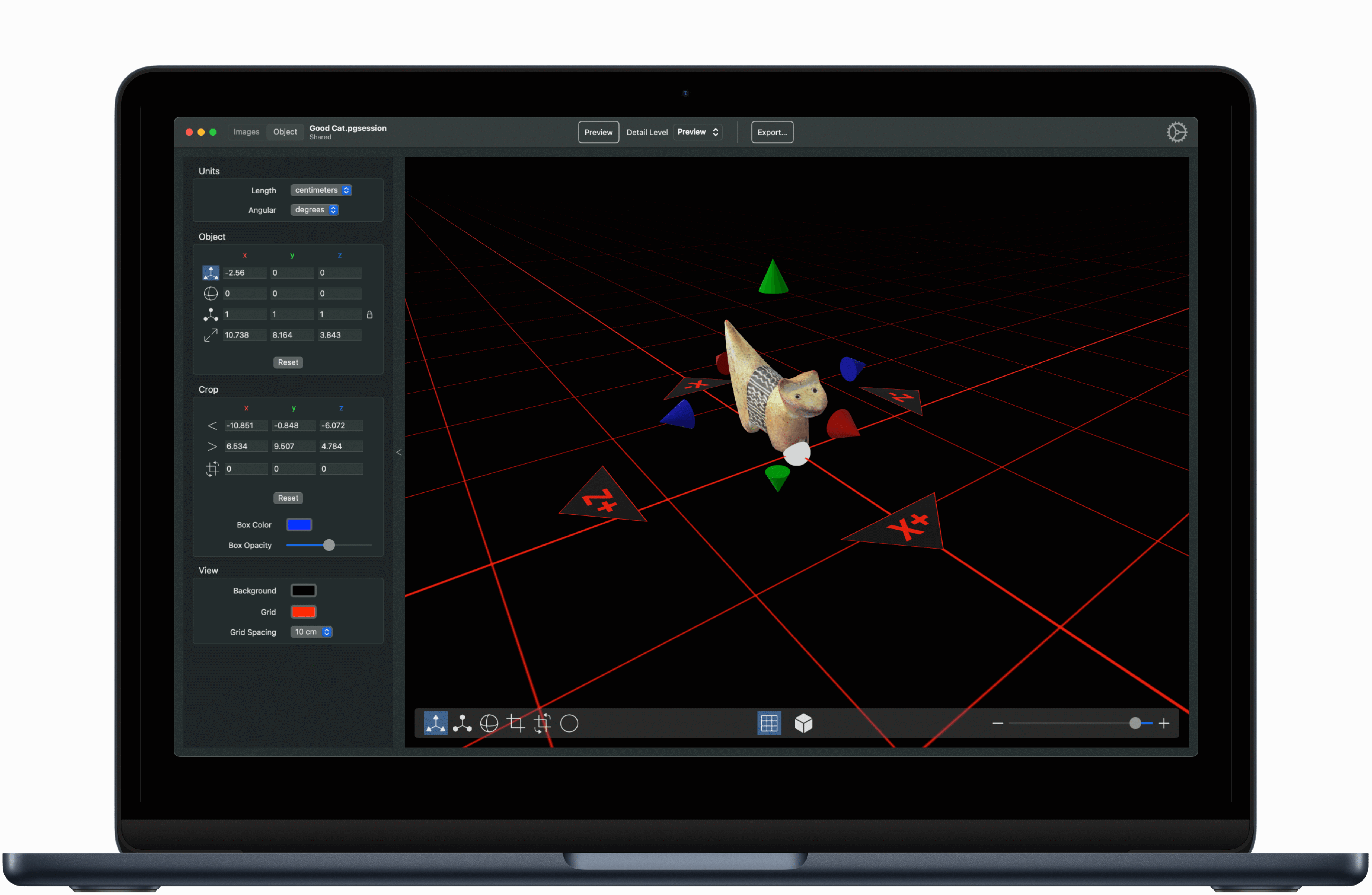Click the Object dimension x field 10.738
This screenshot has width=1372, height=895.
tap(245, 335)
